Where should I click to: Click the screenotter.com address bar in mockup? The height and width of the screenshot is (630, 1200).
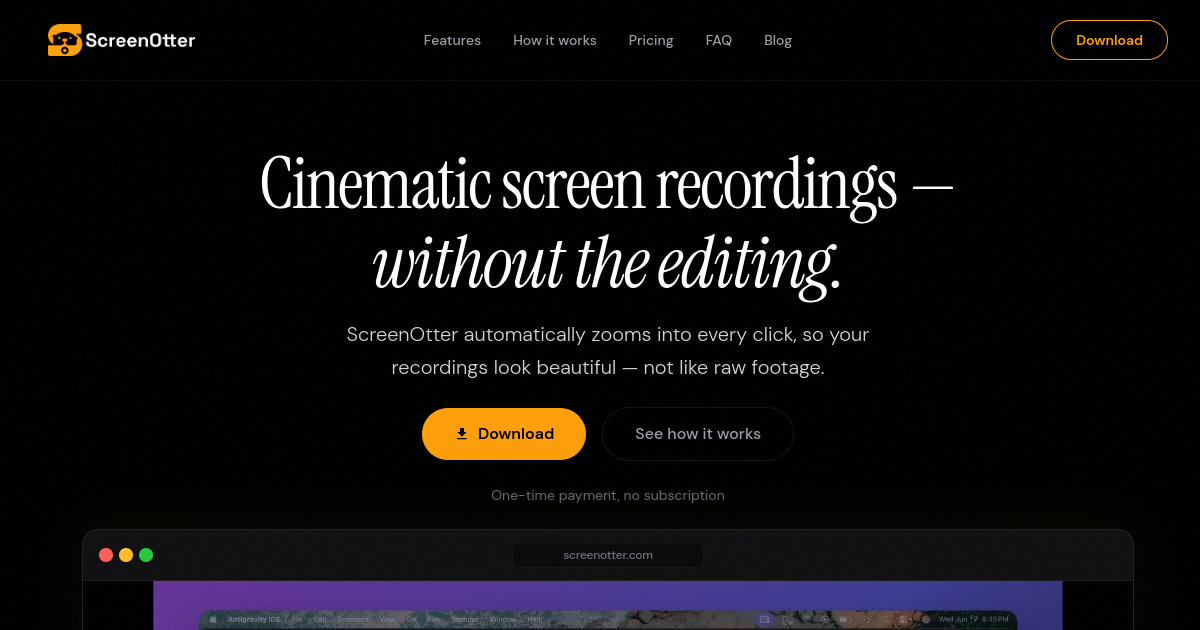tap(608, 555)
